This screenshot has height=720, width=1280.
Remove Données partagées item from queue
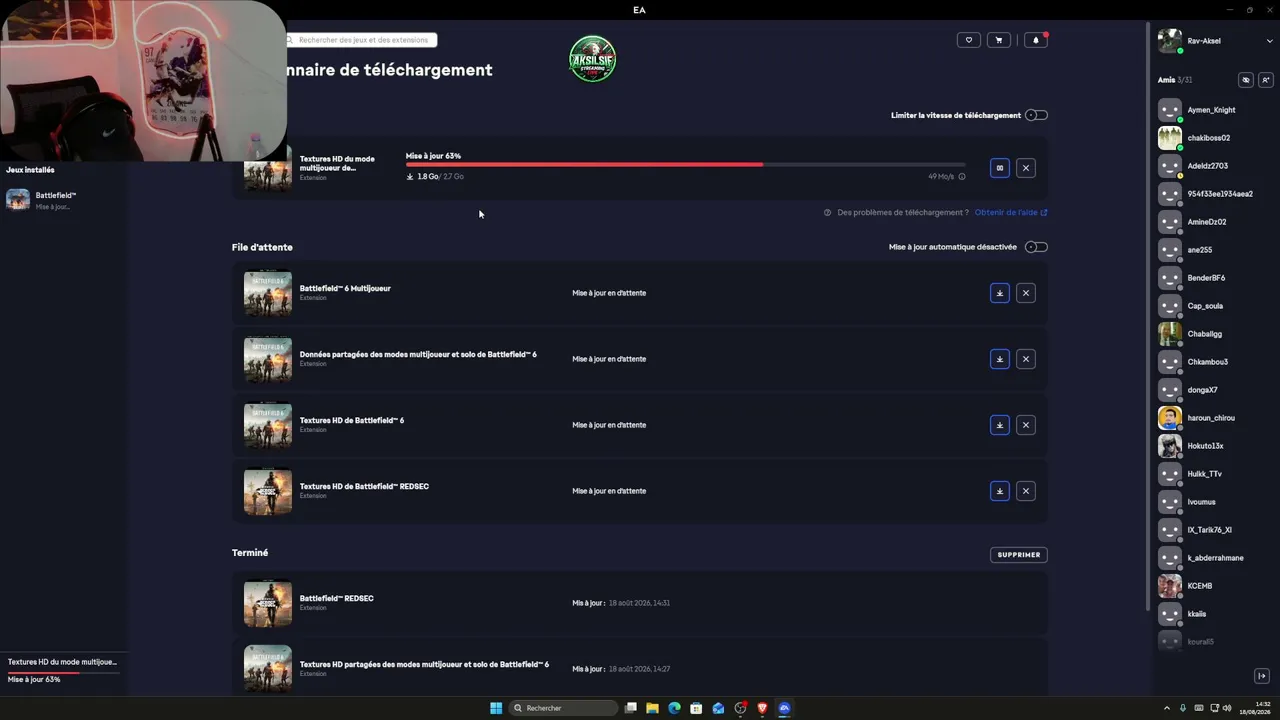(x=1025, y=359)
